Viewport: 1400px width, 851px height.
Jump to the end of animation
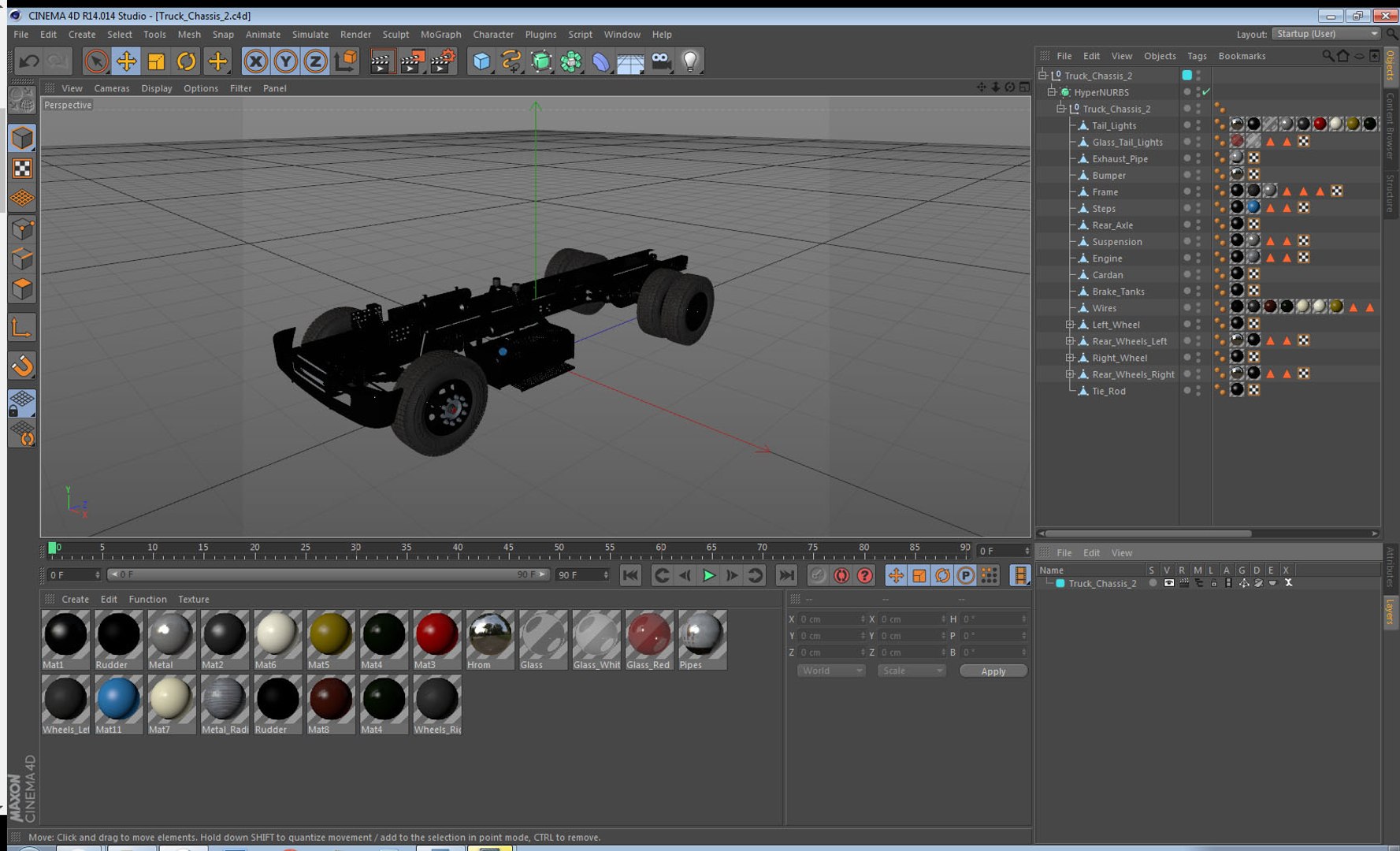(786, 575)
